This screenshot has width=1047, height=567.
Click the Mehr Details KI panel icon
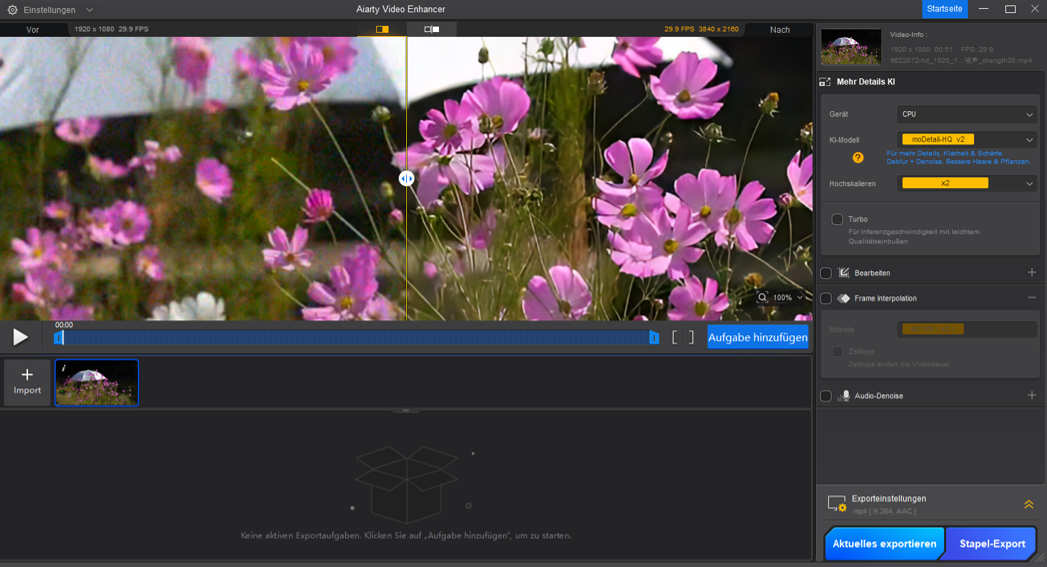[x=825, y=81]
